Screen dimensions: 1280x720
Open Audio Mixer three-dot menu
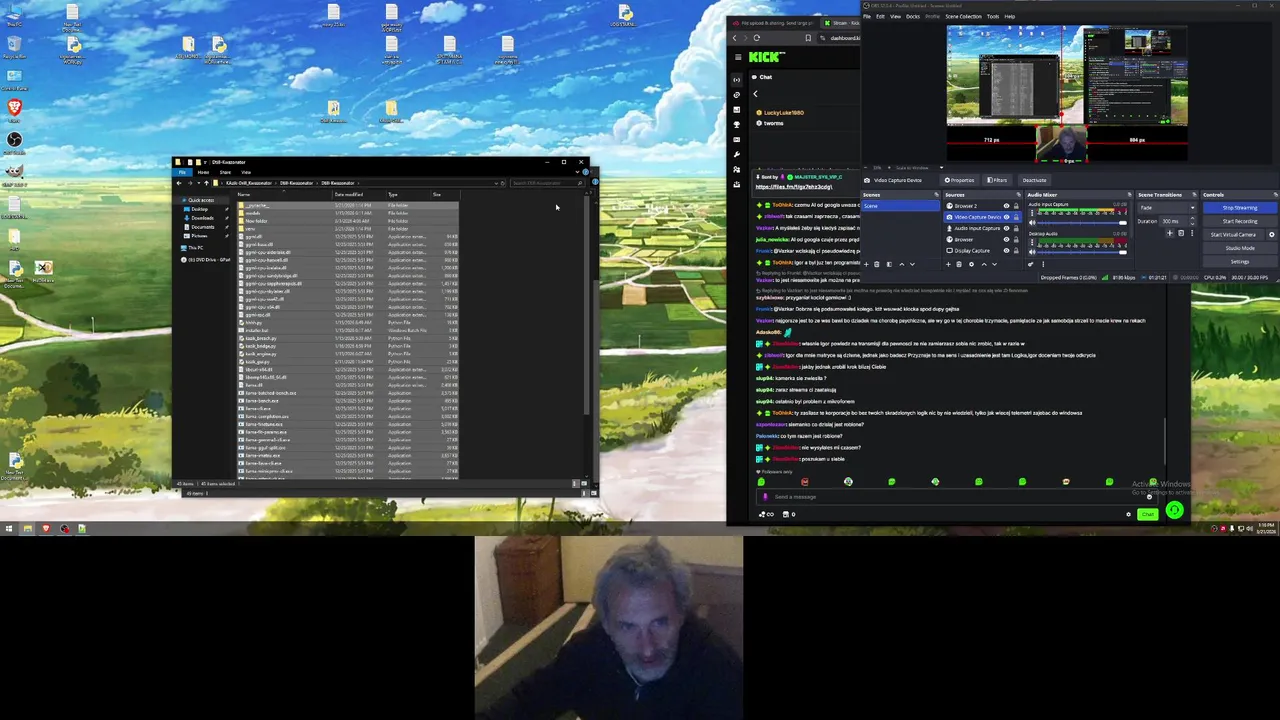click(x=1043, y=264)
